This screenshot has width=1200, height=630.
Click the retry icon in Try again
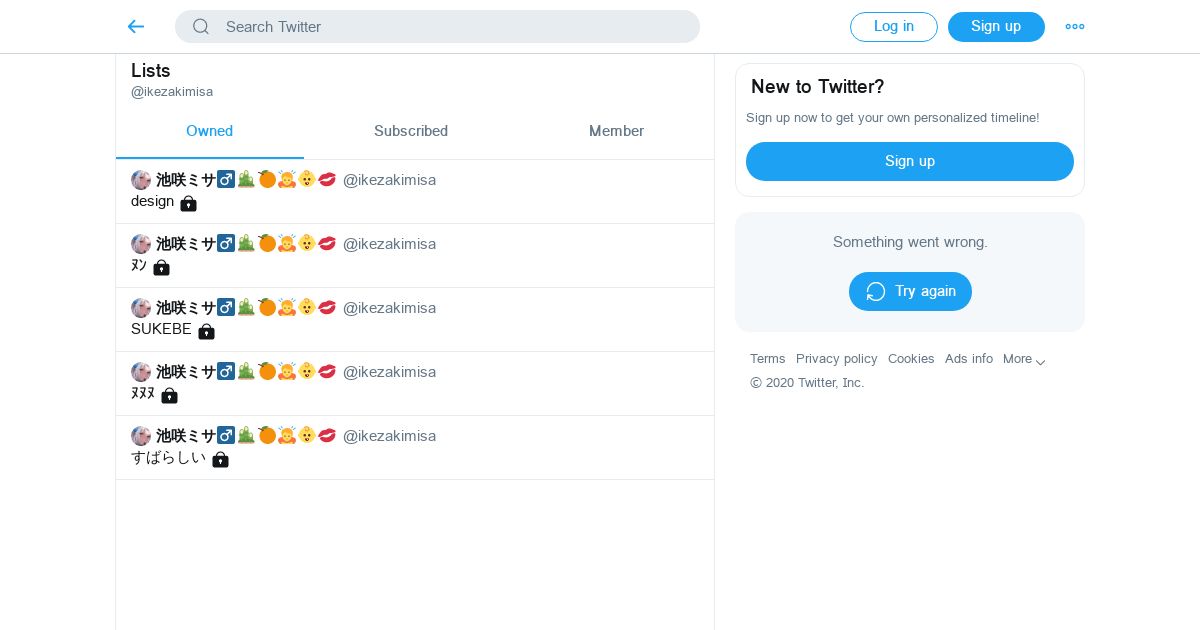point(876,291)
